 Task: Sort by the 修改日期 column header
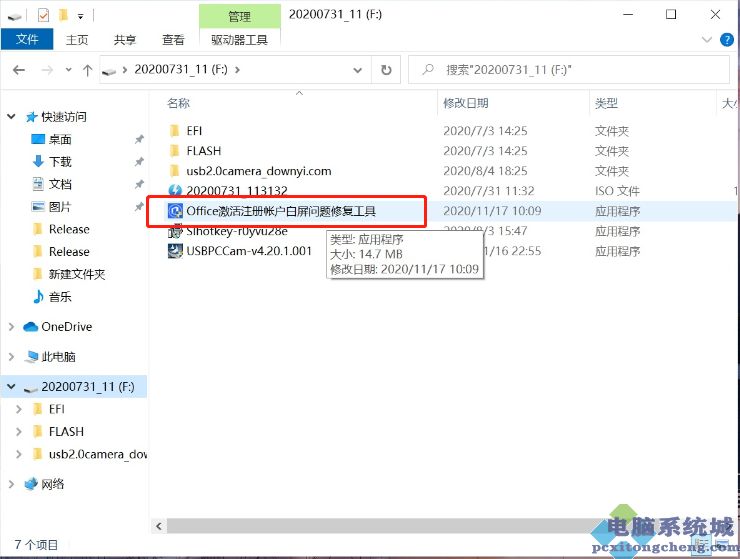[x=465, y=103]
